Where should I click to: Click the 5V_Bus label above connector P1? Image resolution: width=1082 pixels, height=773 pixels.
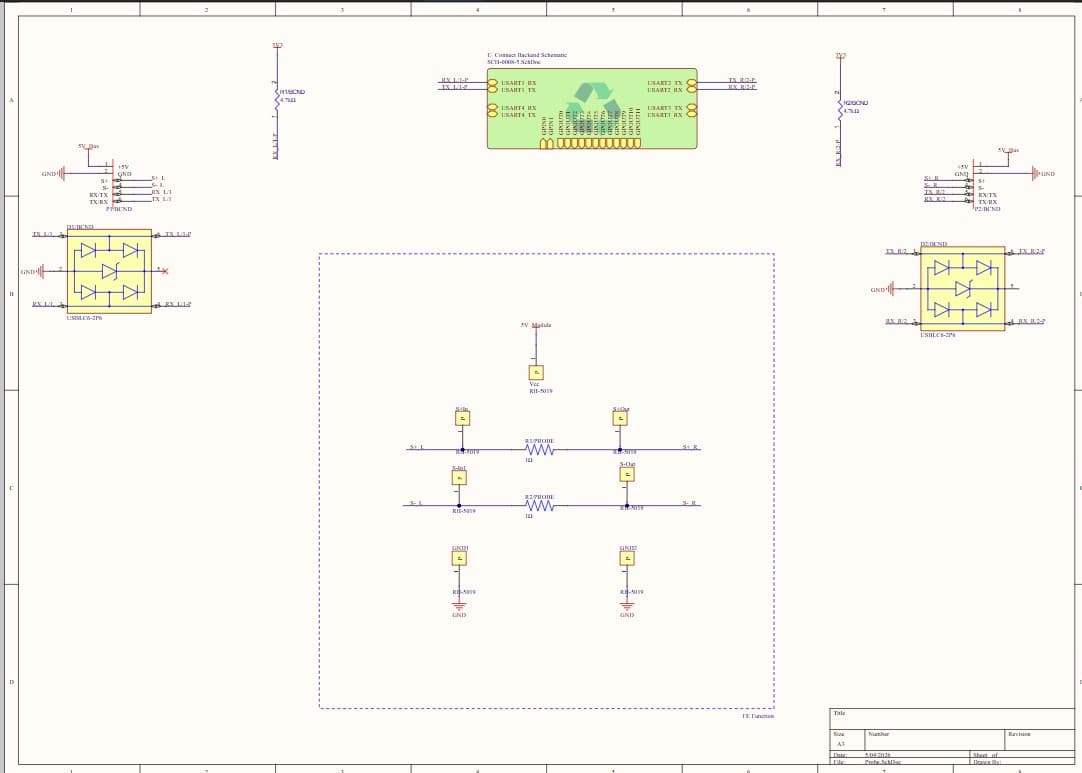88,146
